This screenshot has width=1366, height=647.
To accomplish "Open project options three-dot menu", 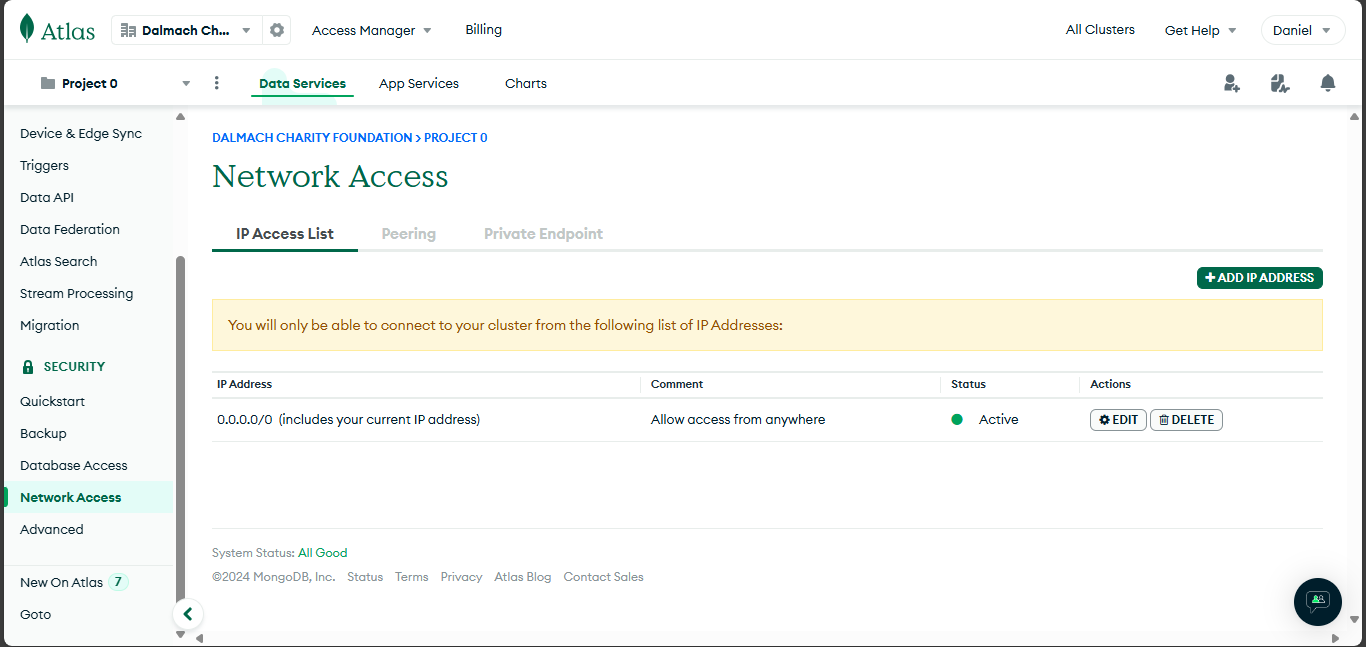I will click(217, 83).
